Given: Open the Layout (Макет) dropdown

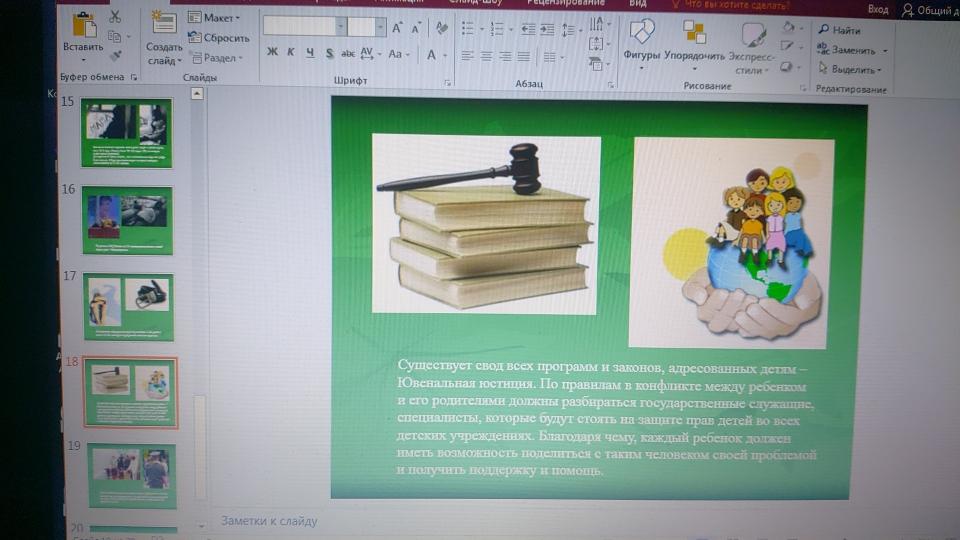Looking at the screenshot, I should 214,18.
